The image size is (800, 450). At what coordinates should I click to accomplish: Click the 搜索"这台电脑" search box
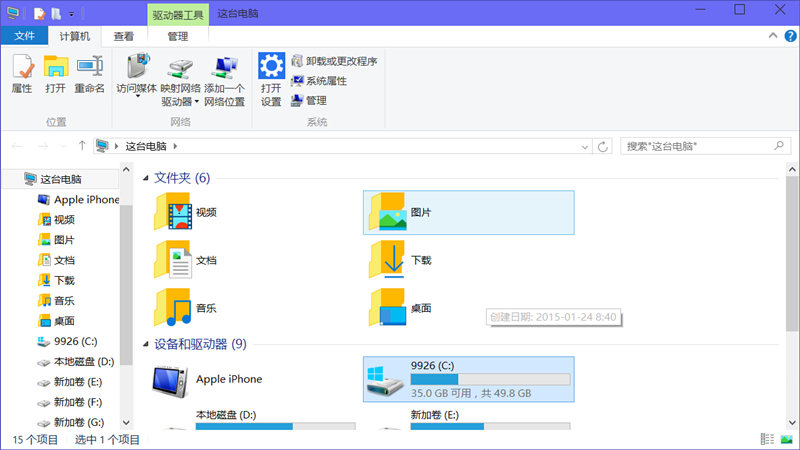(x=706, y=146)
